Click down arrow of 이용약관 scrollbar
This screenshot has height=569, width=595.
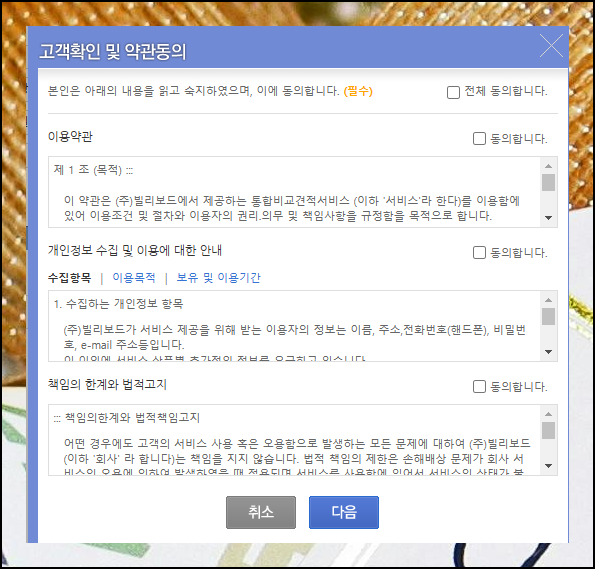548,218
